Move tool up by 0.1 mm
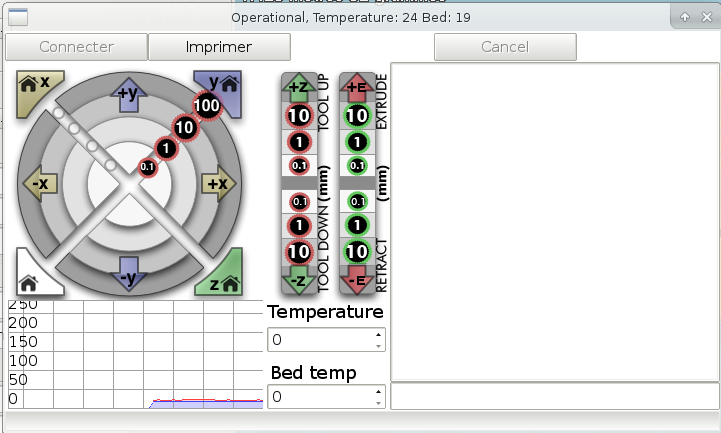The height and width of the screenshot is (433, 721). coord(299,165)
